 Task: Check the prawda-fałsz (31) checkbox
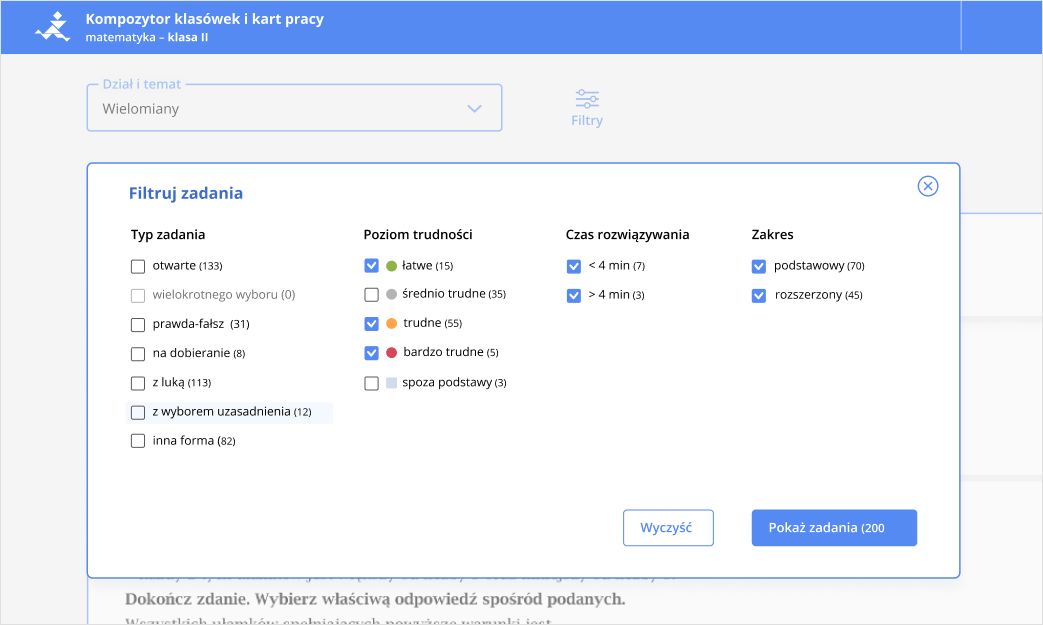[138, 325]
